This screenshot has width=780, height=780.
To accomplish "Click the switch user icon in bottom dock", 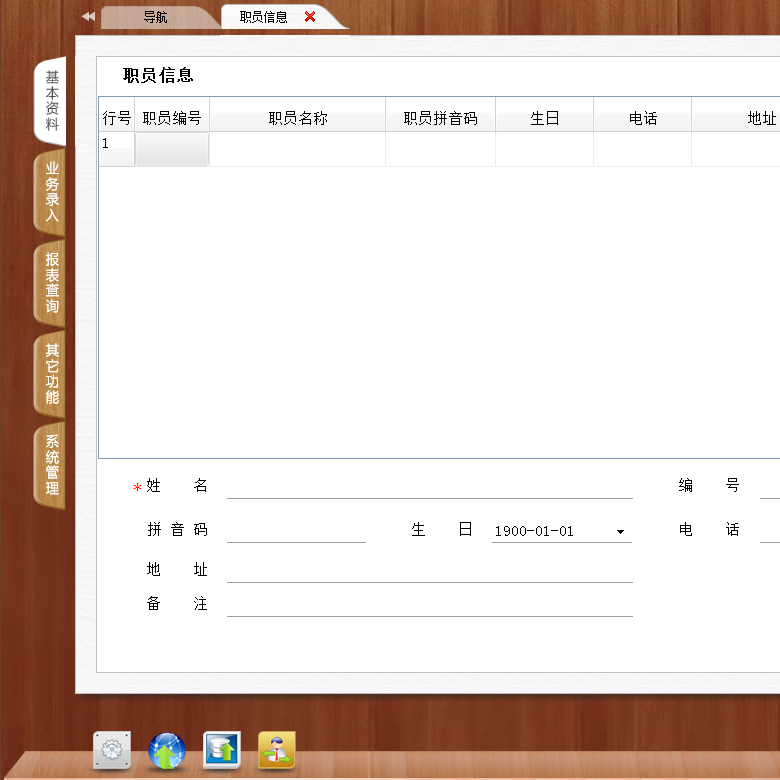I will pyautogui.click(x=277, y=750).
